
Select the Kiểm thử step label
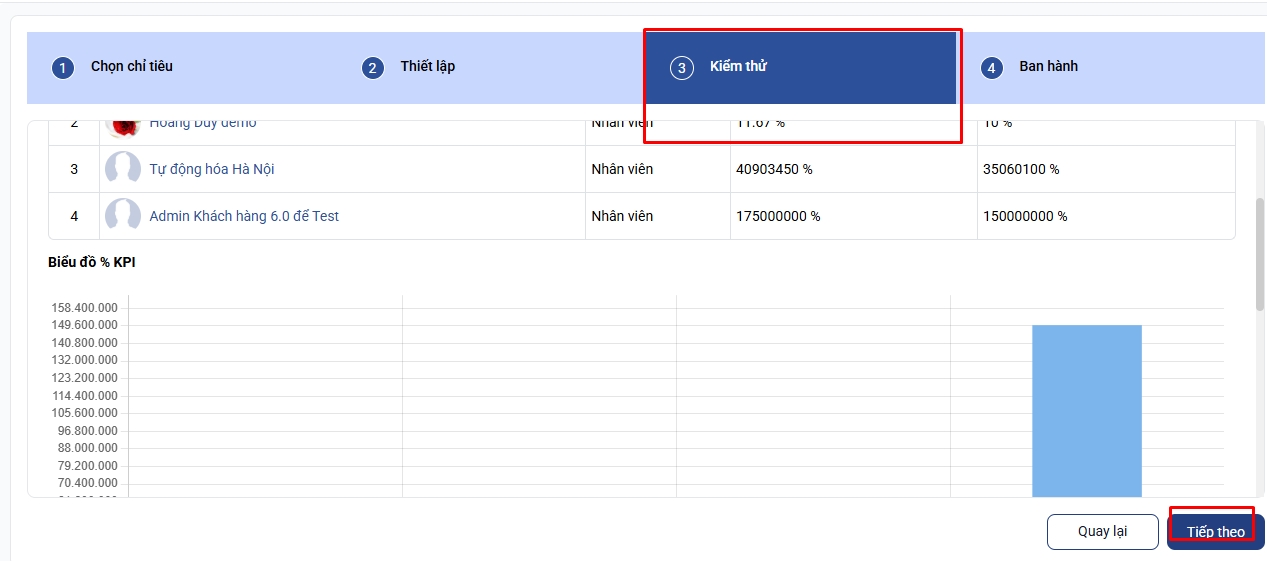pyautogui.click(x=738, y=66)
